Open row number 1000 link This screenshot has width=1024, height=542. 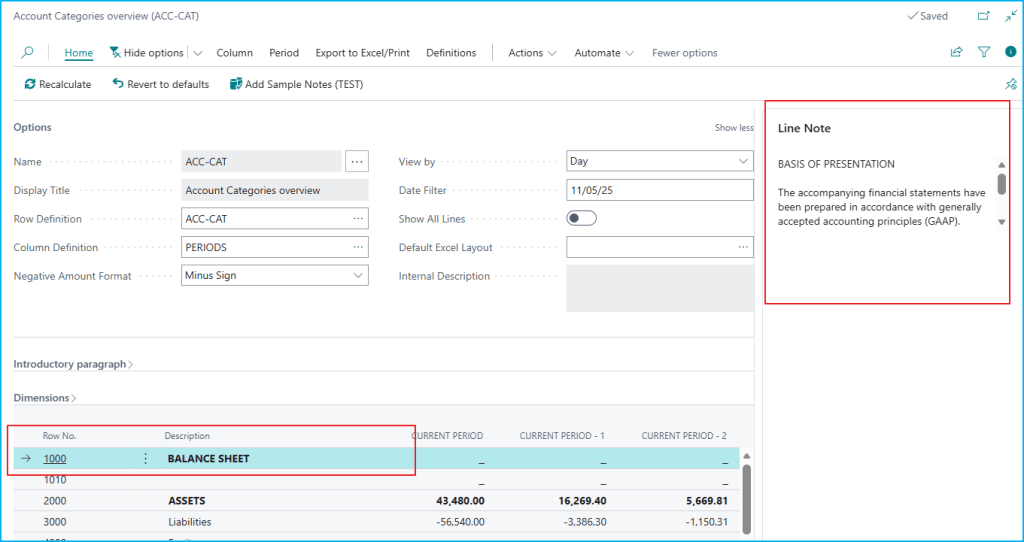55,459
